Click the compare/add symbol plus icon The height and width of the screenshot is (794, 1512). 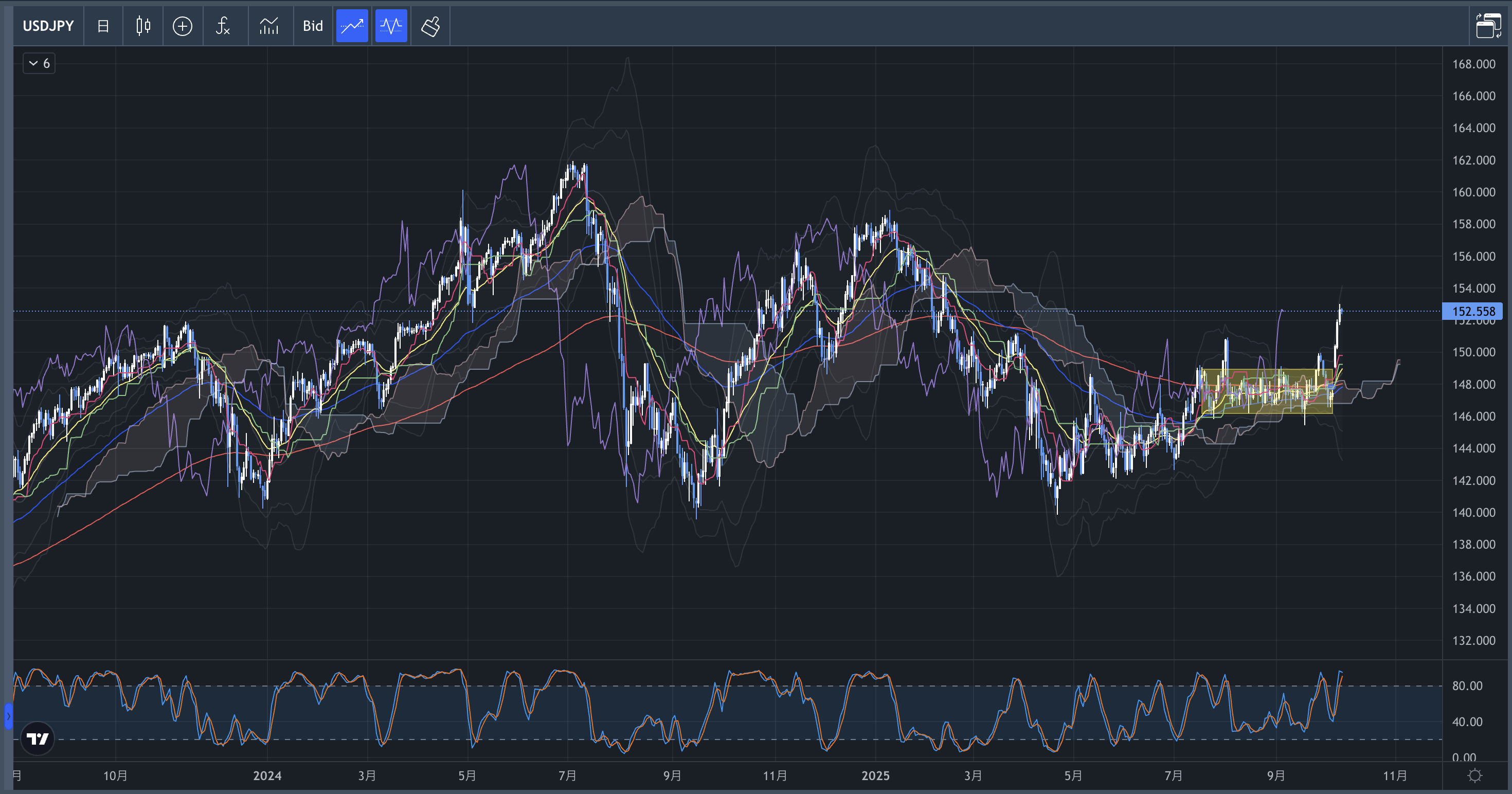tap(183, 26)
